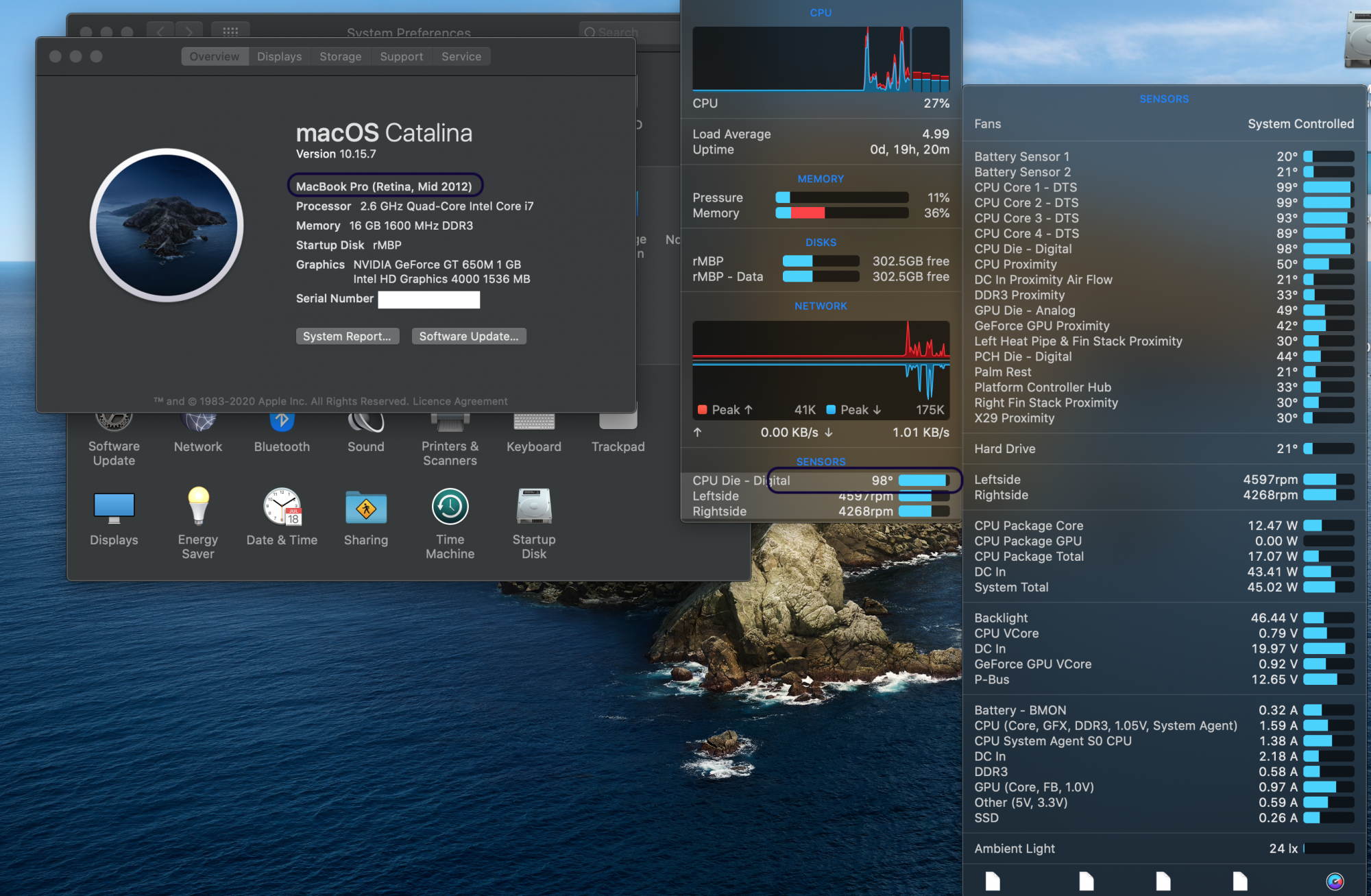
Task: Click the System Report button
Action: (347, 336)
